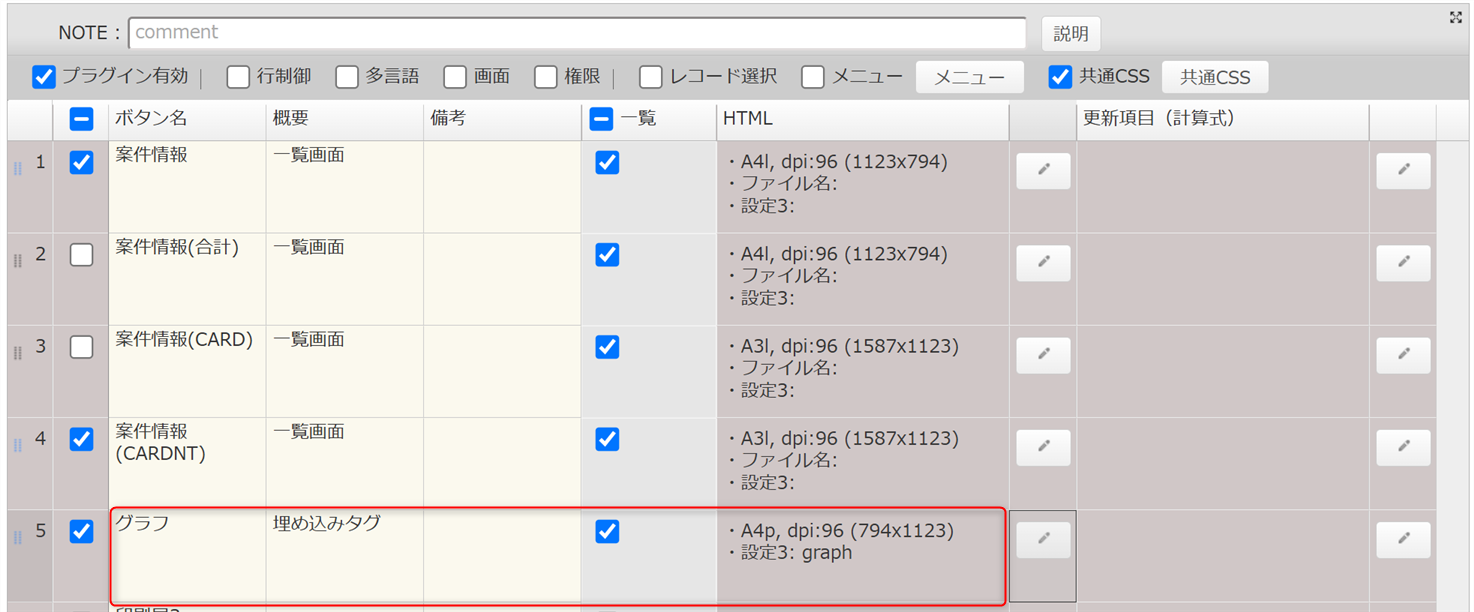Image resolution: width=1474 pixels, height=612 pixels.
Task: Open the 共通CSS button
Action: (1215, 77)
